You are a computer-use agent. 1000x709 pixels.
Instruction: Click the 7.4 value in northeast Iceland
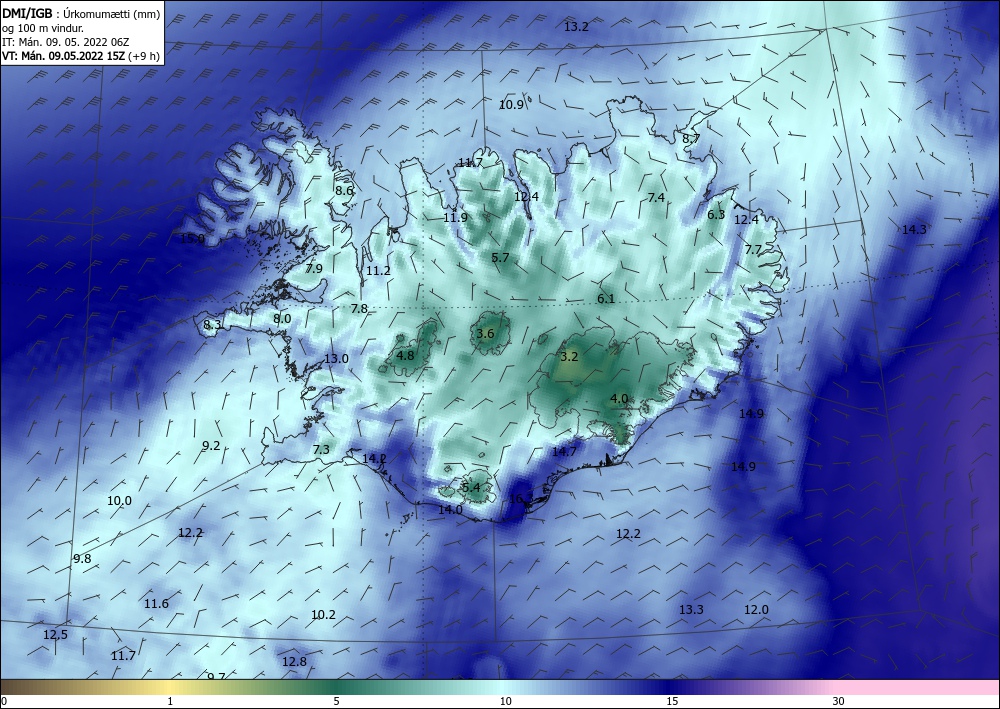[656, 198]
